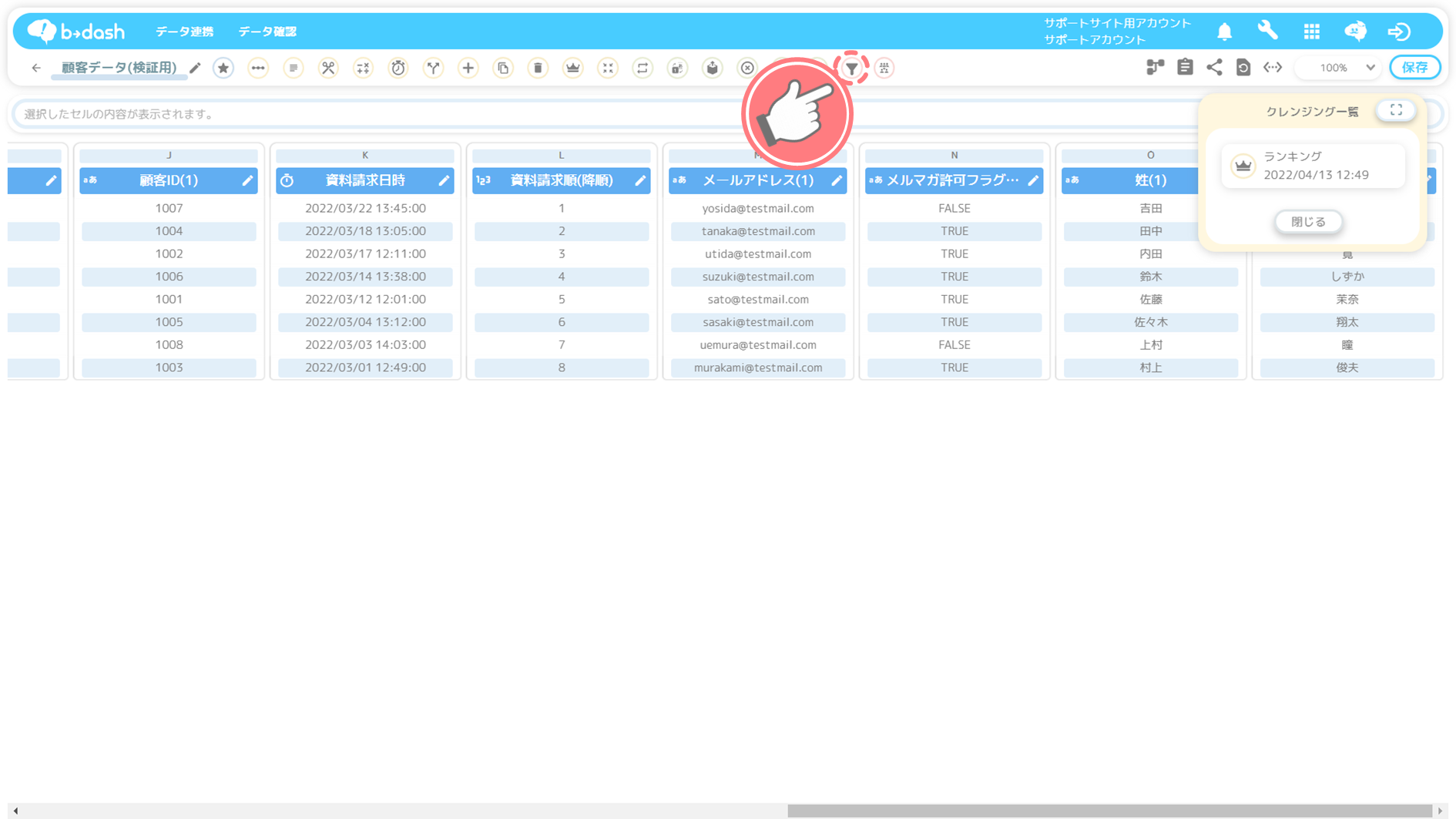
Task: Open the データ確認 menu
Action: pyautogui.click(x=267, y=32)
